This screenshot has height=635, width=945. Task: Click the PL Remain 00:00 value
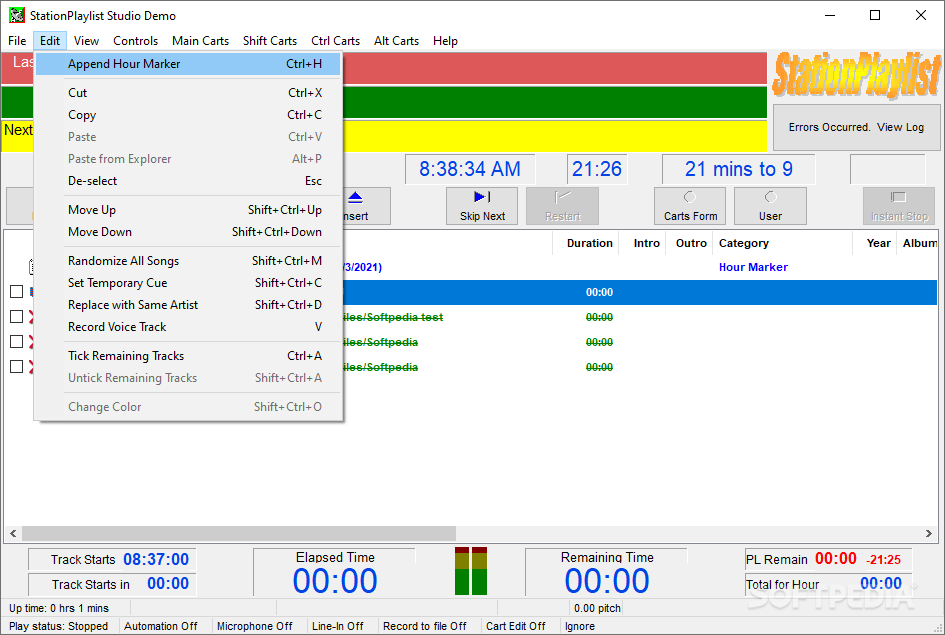pos(835,558)
